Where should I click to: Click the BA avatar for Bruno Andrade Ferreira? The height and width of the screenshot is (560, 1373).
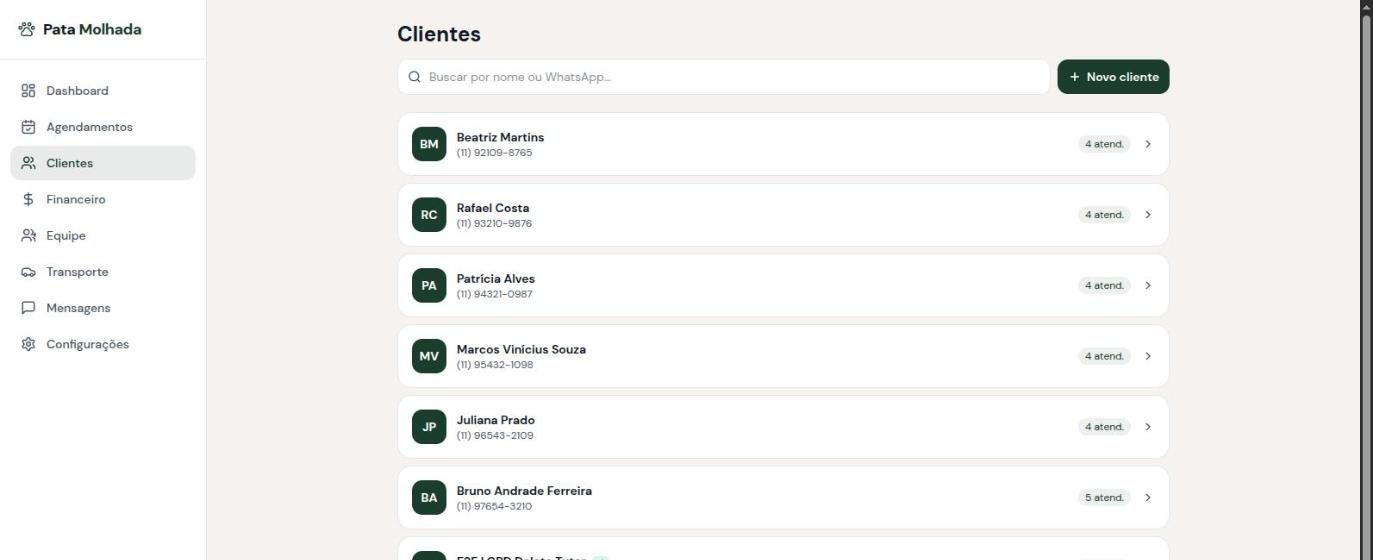click(429, 497)
